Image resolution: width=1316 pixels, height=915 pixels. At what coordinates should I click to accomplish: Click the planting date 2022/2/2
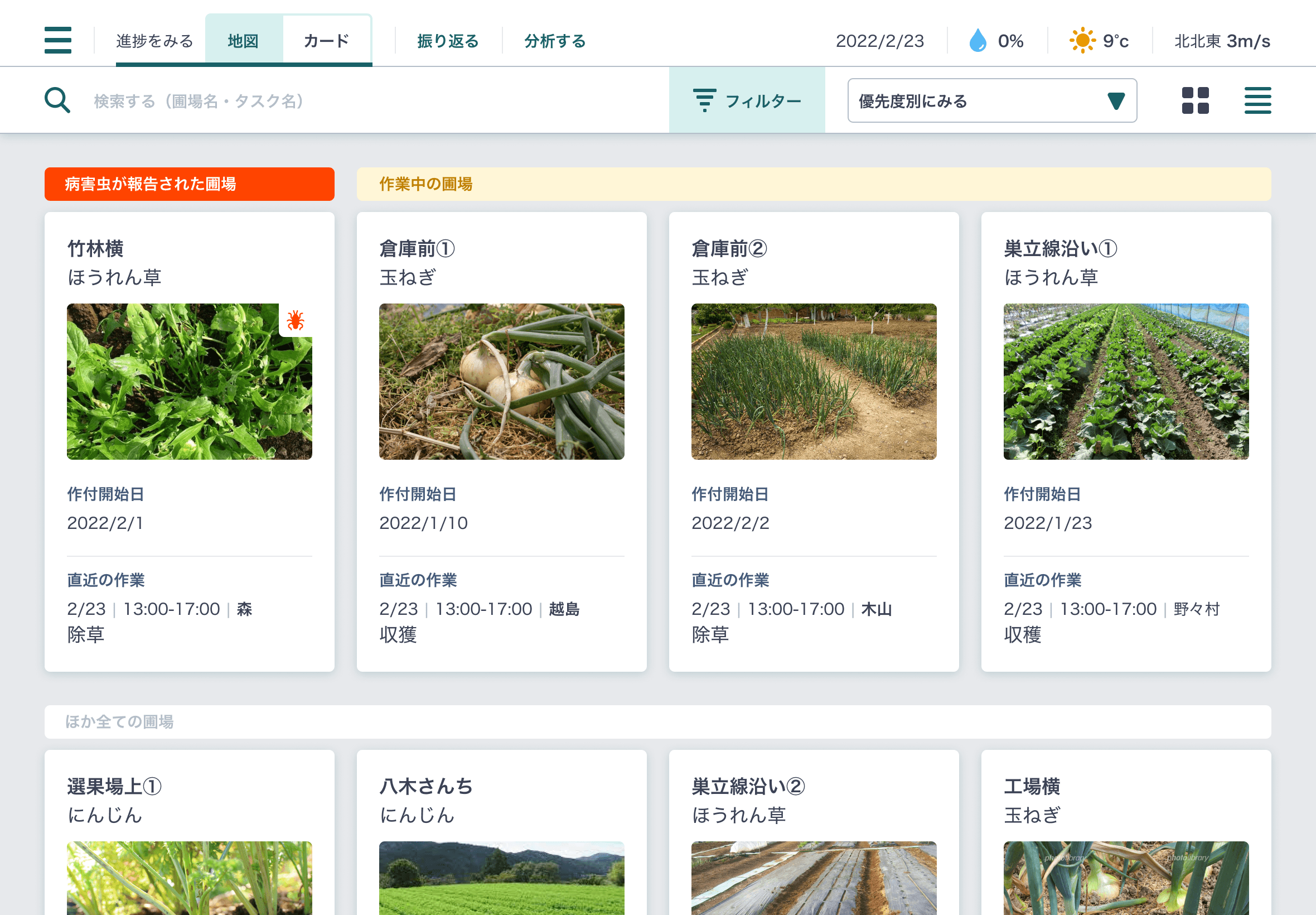click(730, 523)
